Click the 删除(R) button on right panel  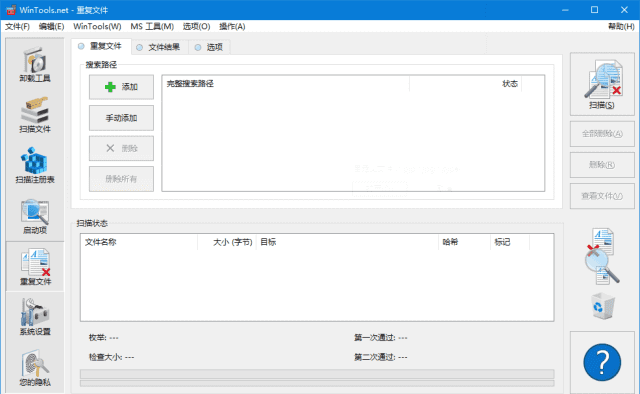[x=602, y=165]
